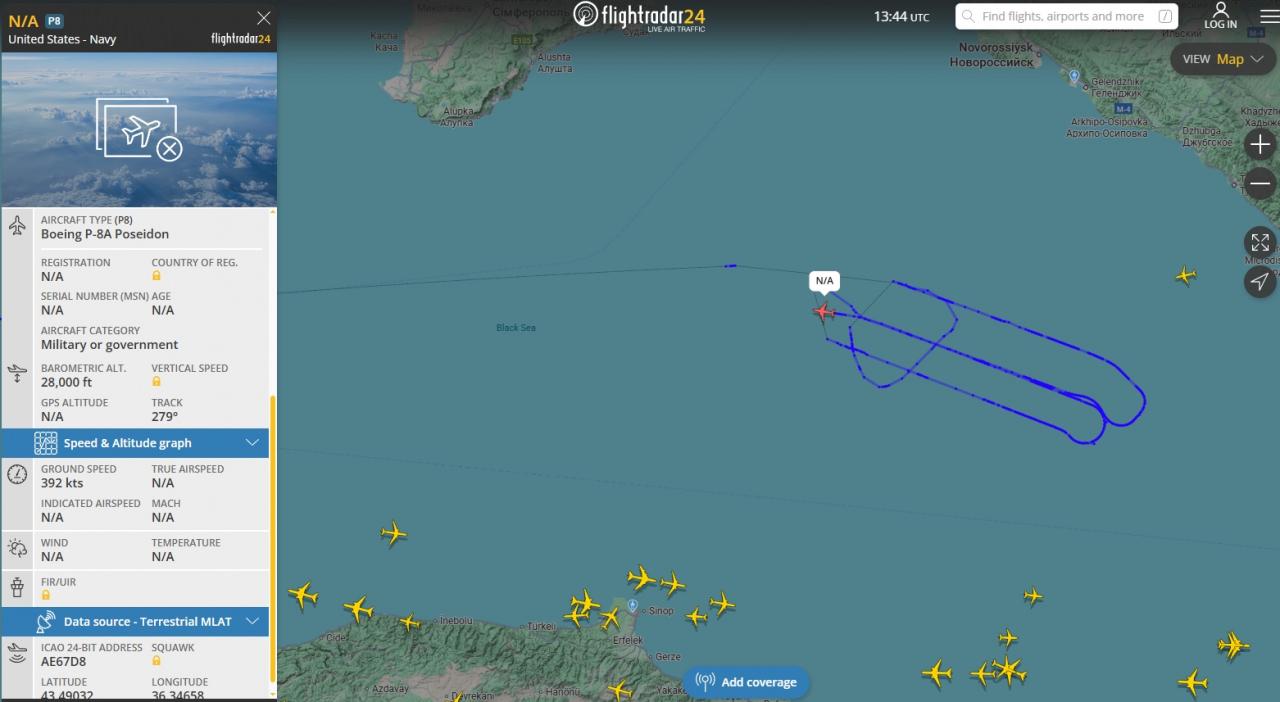
Task: Click the no-photo-available aircraft image placeholder
Action: [140, 129]
